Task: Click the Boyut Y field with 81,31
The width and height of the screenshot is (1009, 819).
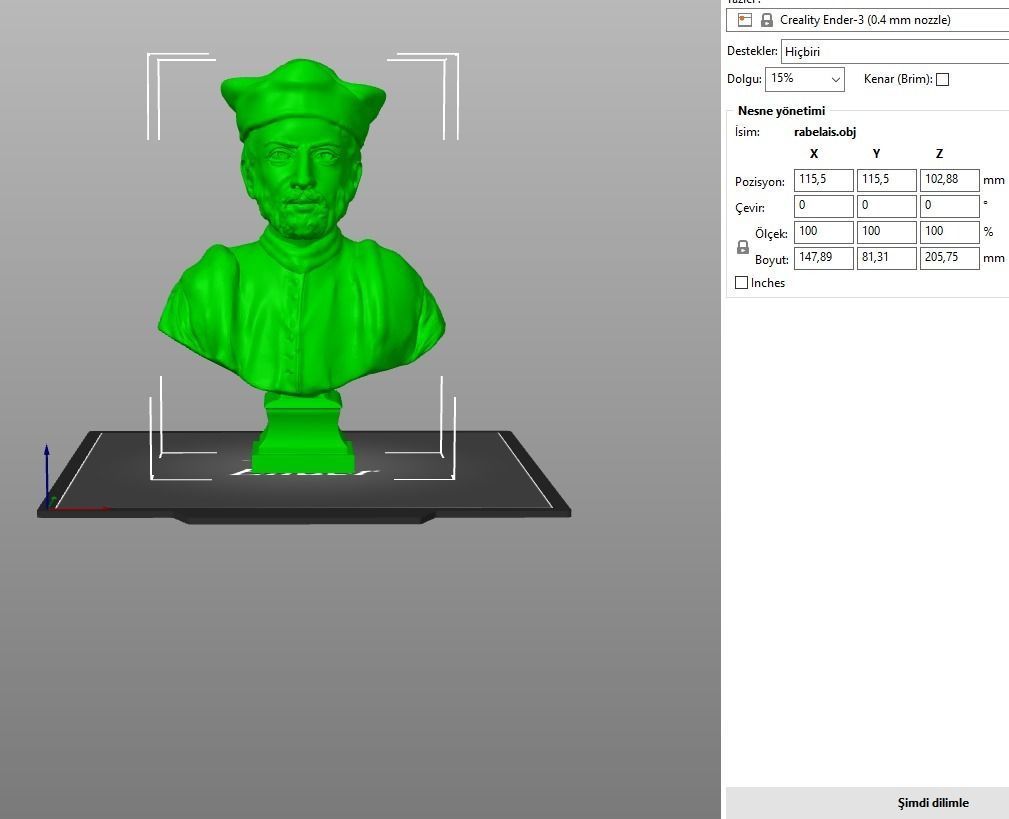Action: (x=887, y=258)
